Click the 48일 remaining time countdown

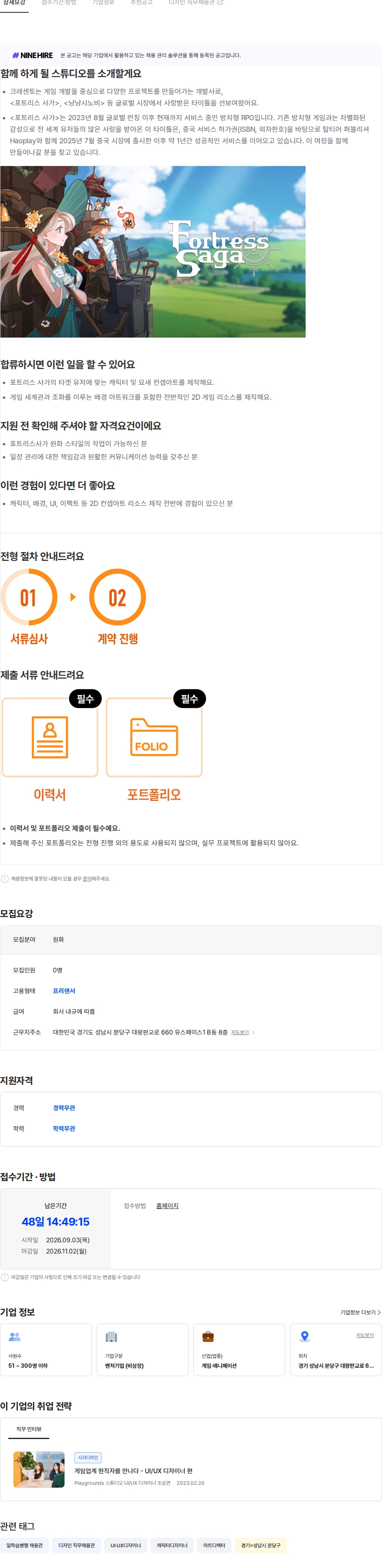click(x=55, y=1222)
